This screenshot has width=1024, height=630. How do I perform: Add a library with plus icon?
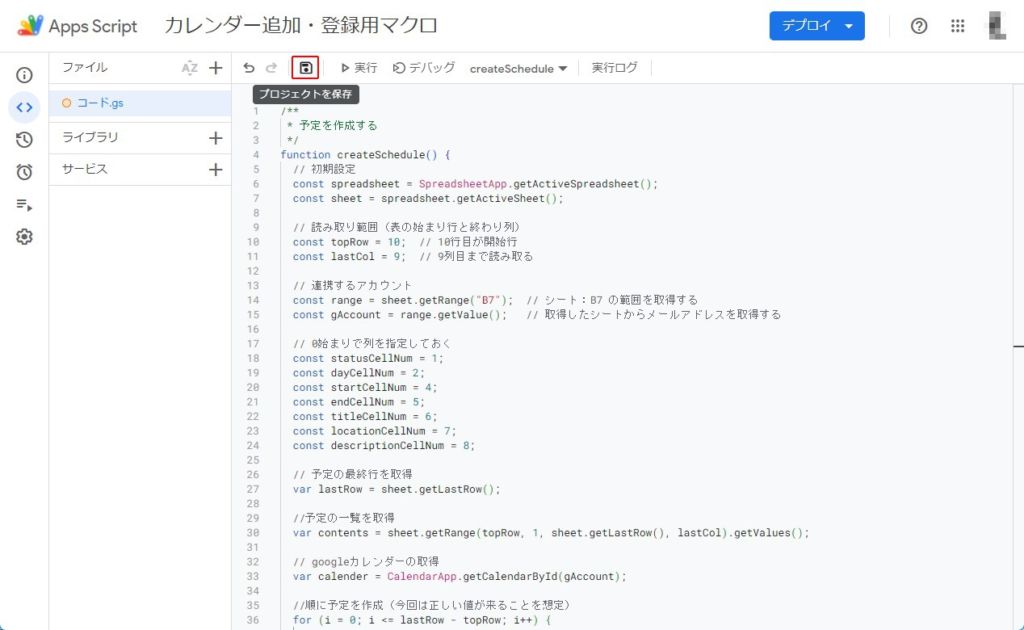(x=215, y=138)
